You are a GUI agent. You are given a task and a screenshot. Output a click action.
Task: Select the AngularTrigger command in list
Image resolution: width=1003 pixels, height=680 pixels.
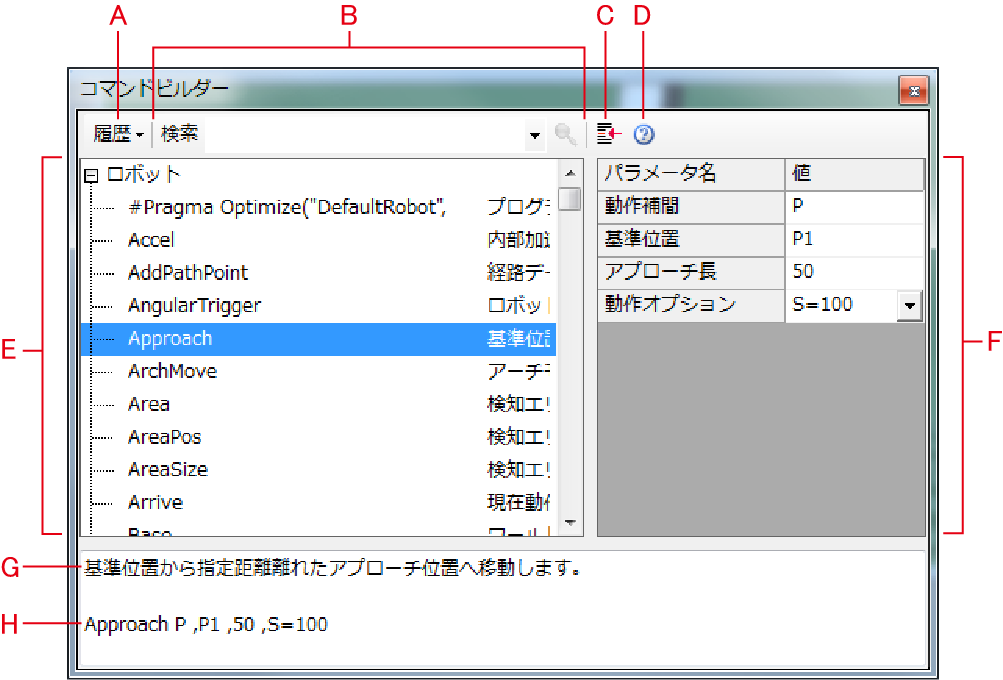click(194, 306)
